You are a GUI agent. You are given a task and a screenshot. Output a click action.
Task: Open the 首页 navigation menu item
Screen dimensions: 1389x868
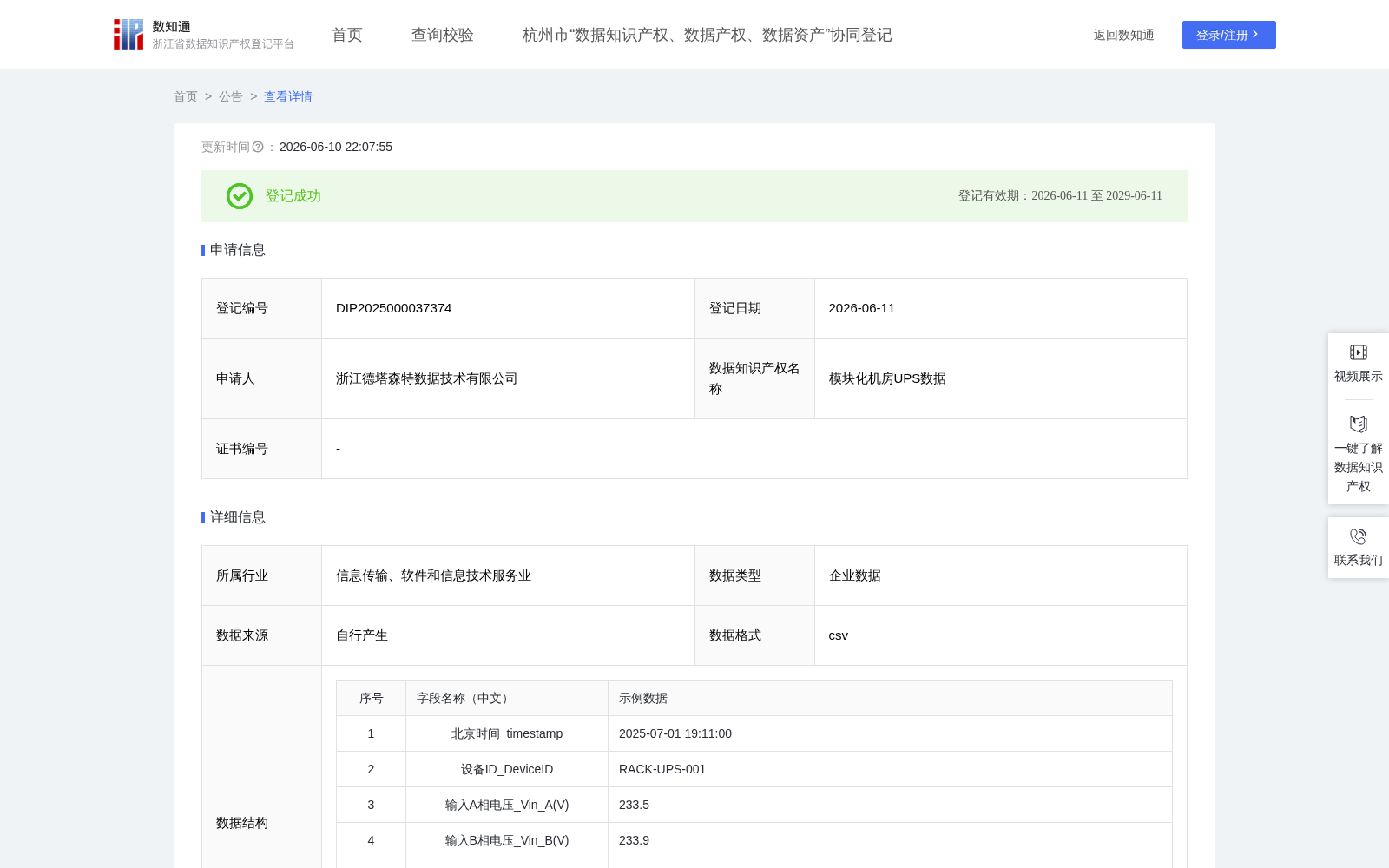click(347, 35)
